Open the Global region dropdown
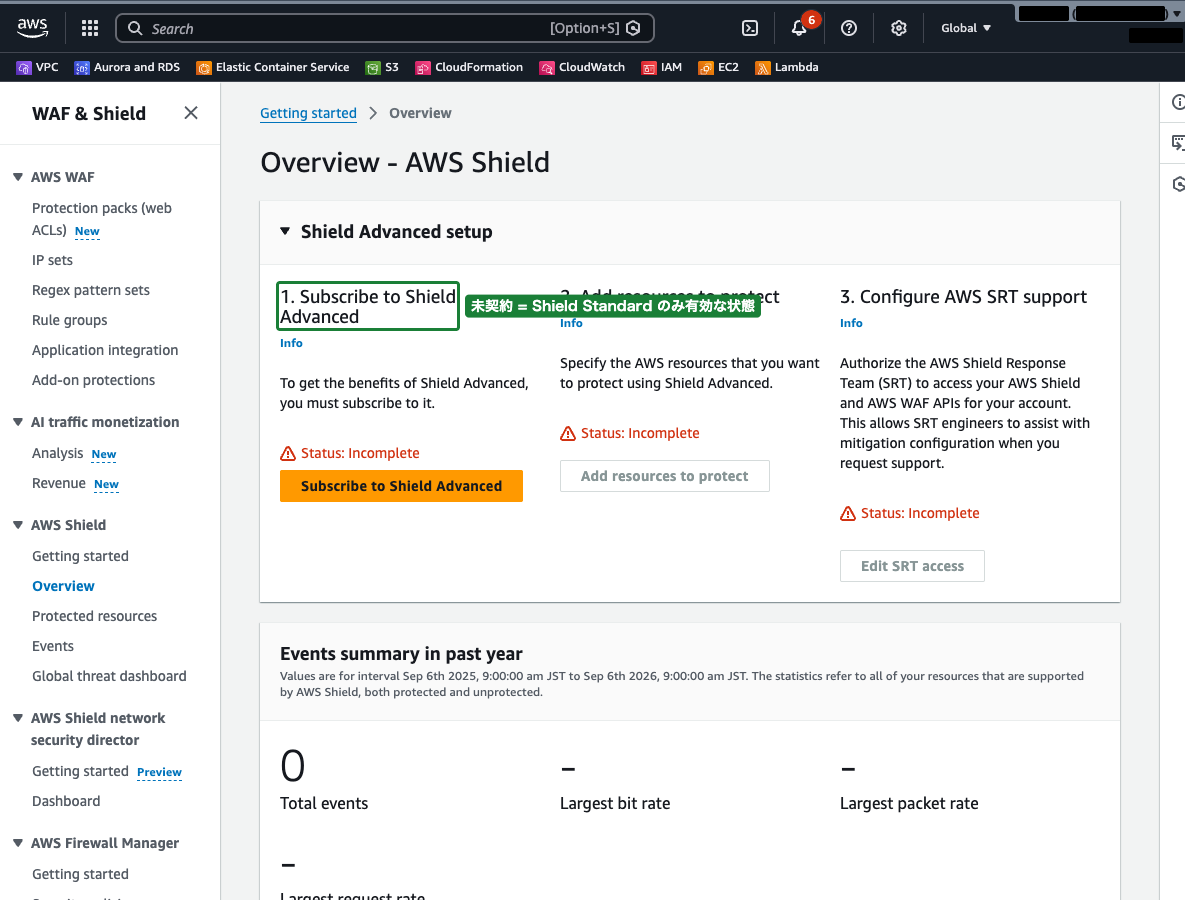 966,28
